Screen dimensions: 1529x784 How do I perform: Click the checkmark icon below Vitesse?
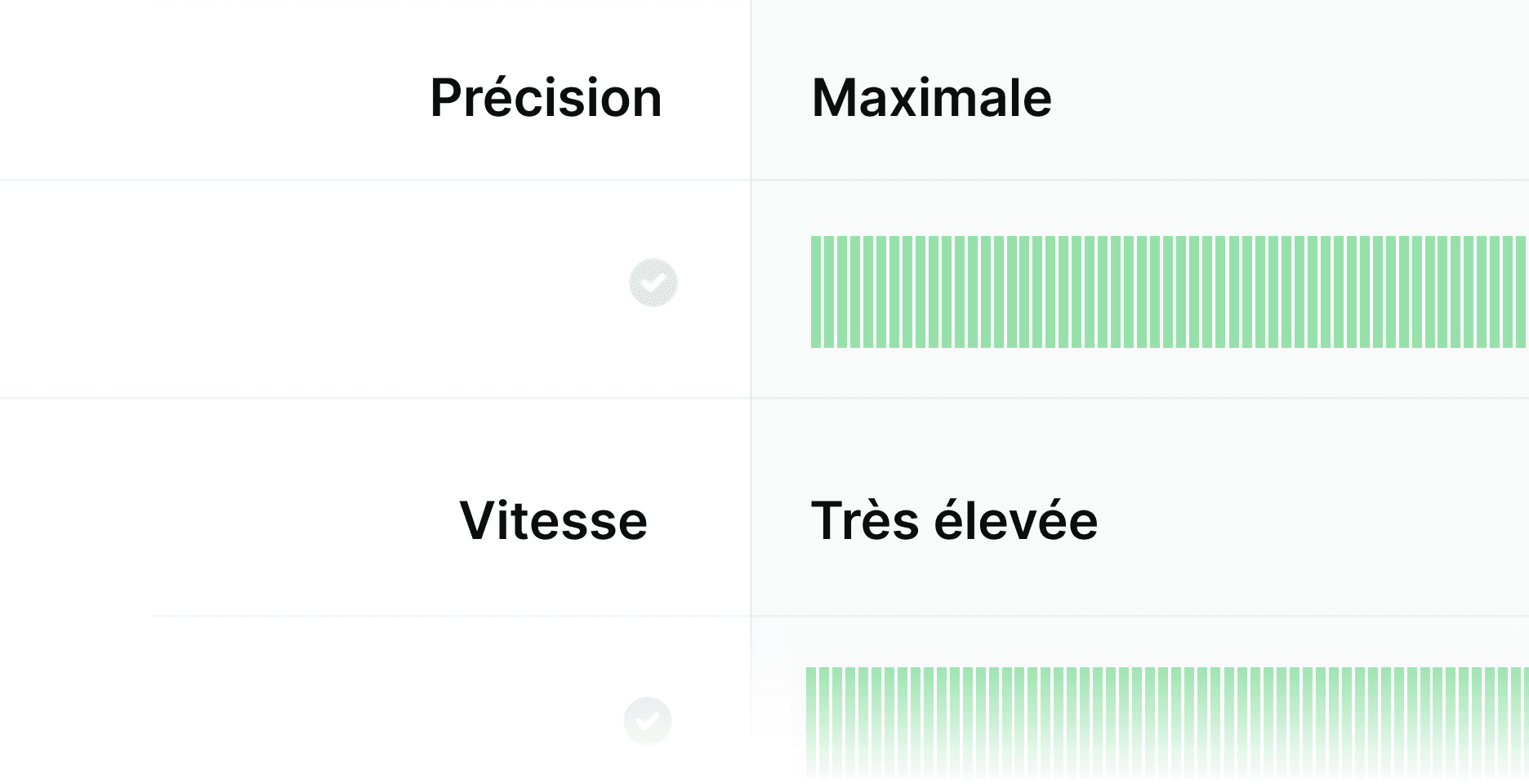[648, 720]
